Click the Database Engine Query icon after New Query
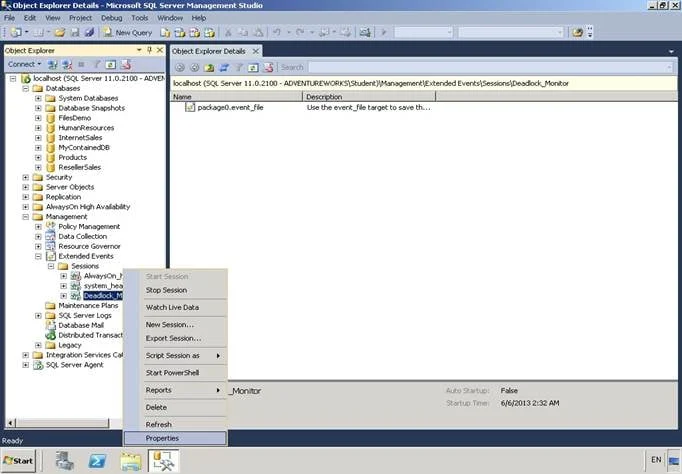The height and width of the screenshot is (474, 682). tap(165, 33)
